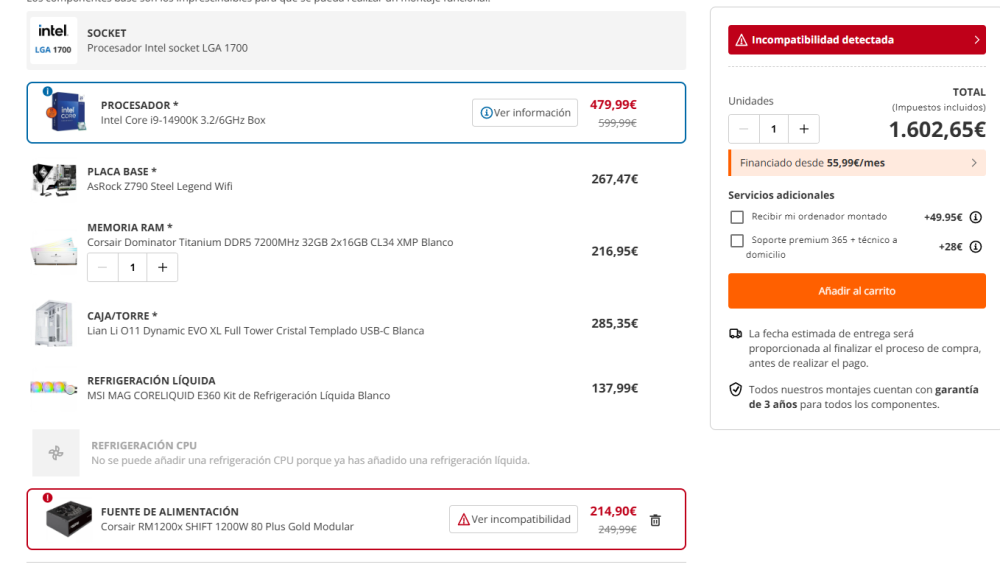Click the AsRock Z790 Steel Legend thumbnail
The height and width of the screenshot is (570, 1000).
(54, 180)
